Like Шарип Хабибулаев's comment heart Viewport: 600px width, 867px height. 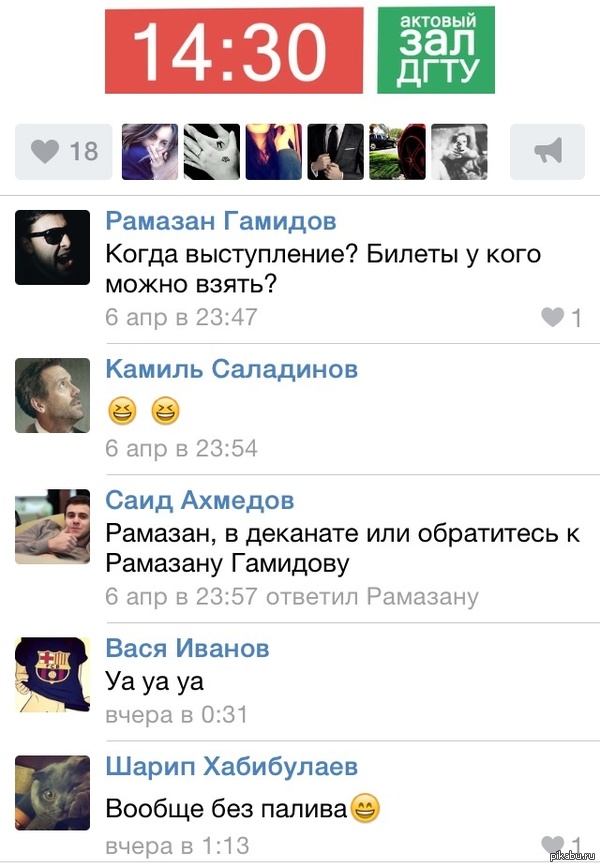561,846
